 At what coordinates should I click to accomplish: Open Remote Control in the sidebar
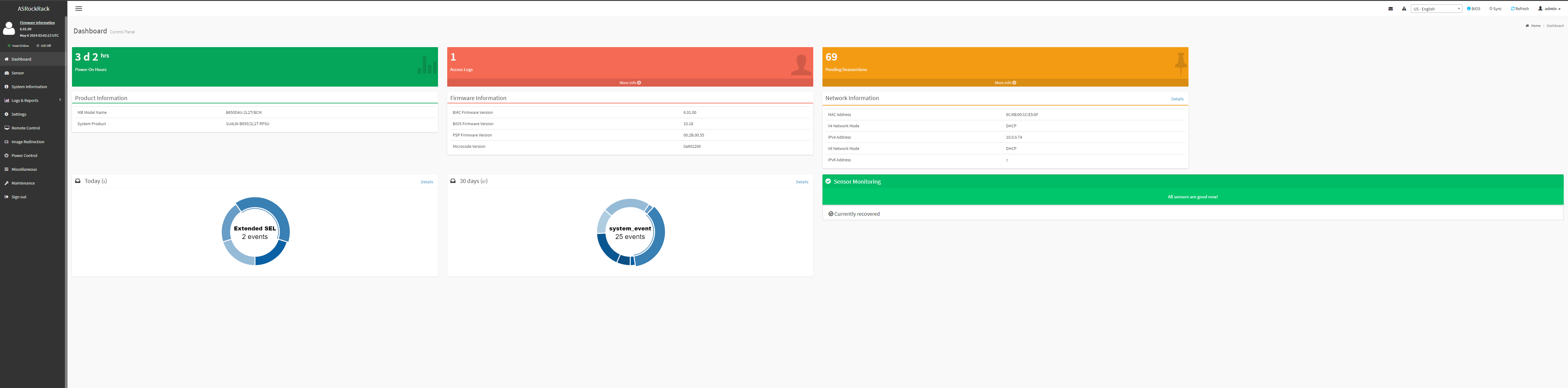33,128
